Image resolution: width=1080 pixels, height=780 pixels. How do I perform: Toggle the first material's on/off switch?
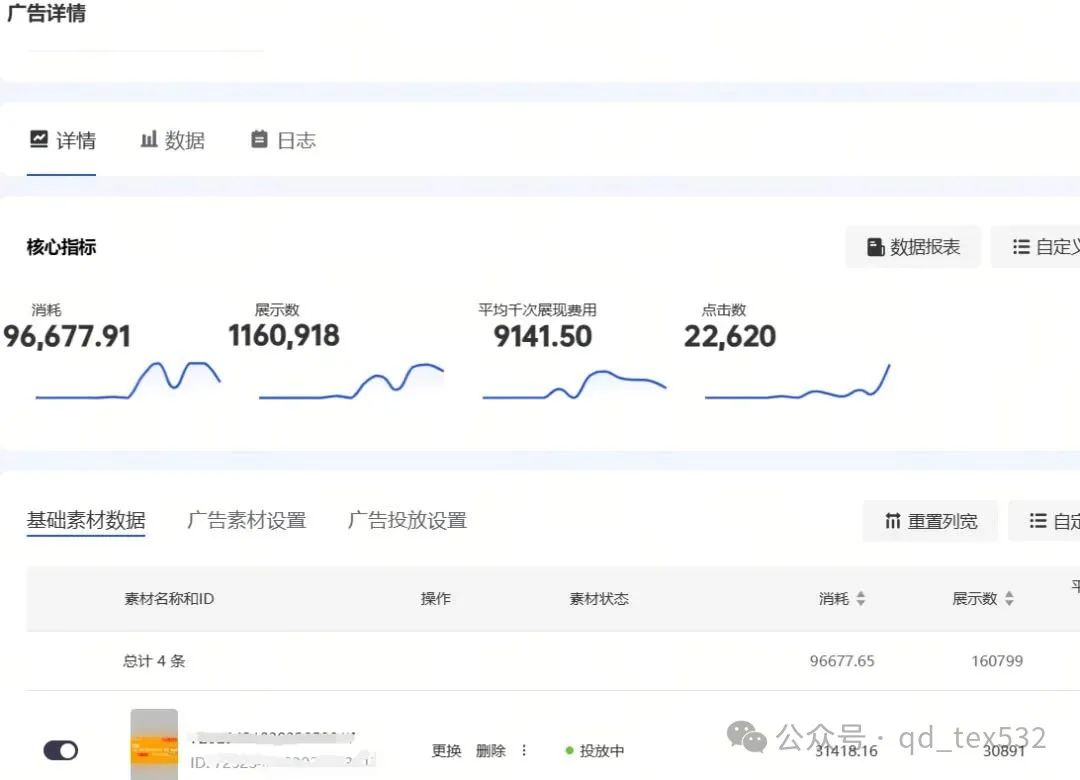click(x=61, y=750)
